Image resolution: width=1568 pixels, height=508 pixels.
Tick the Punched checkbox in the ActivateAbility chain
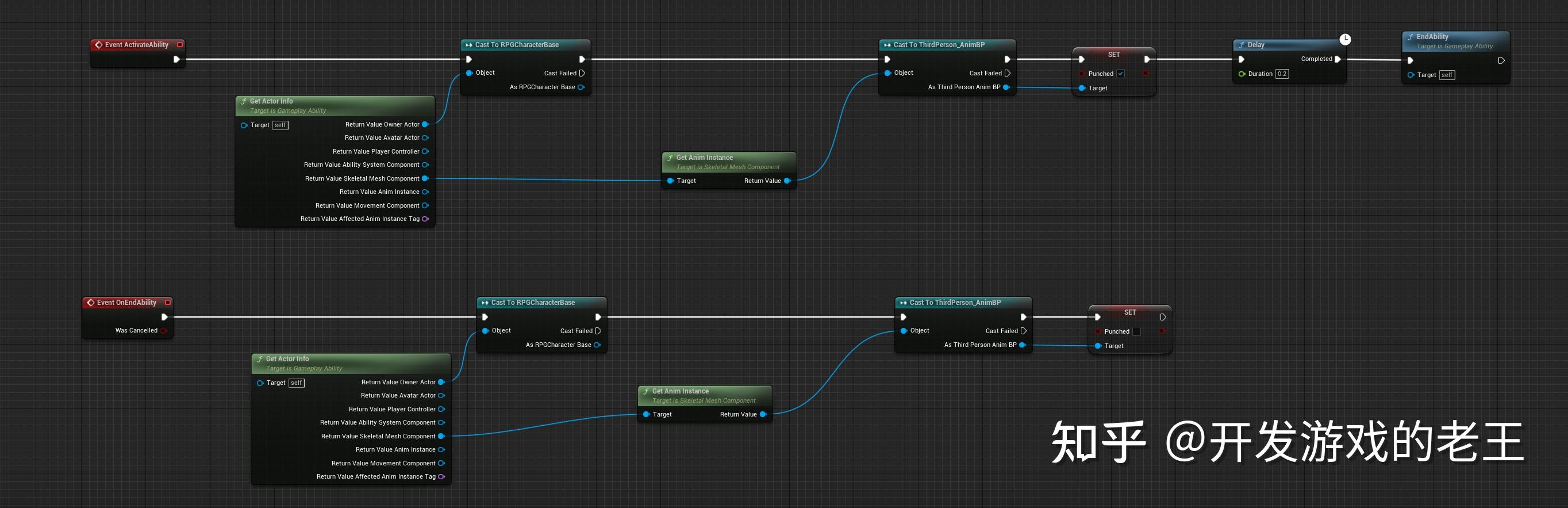(1121, 74)
